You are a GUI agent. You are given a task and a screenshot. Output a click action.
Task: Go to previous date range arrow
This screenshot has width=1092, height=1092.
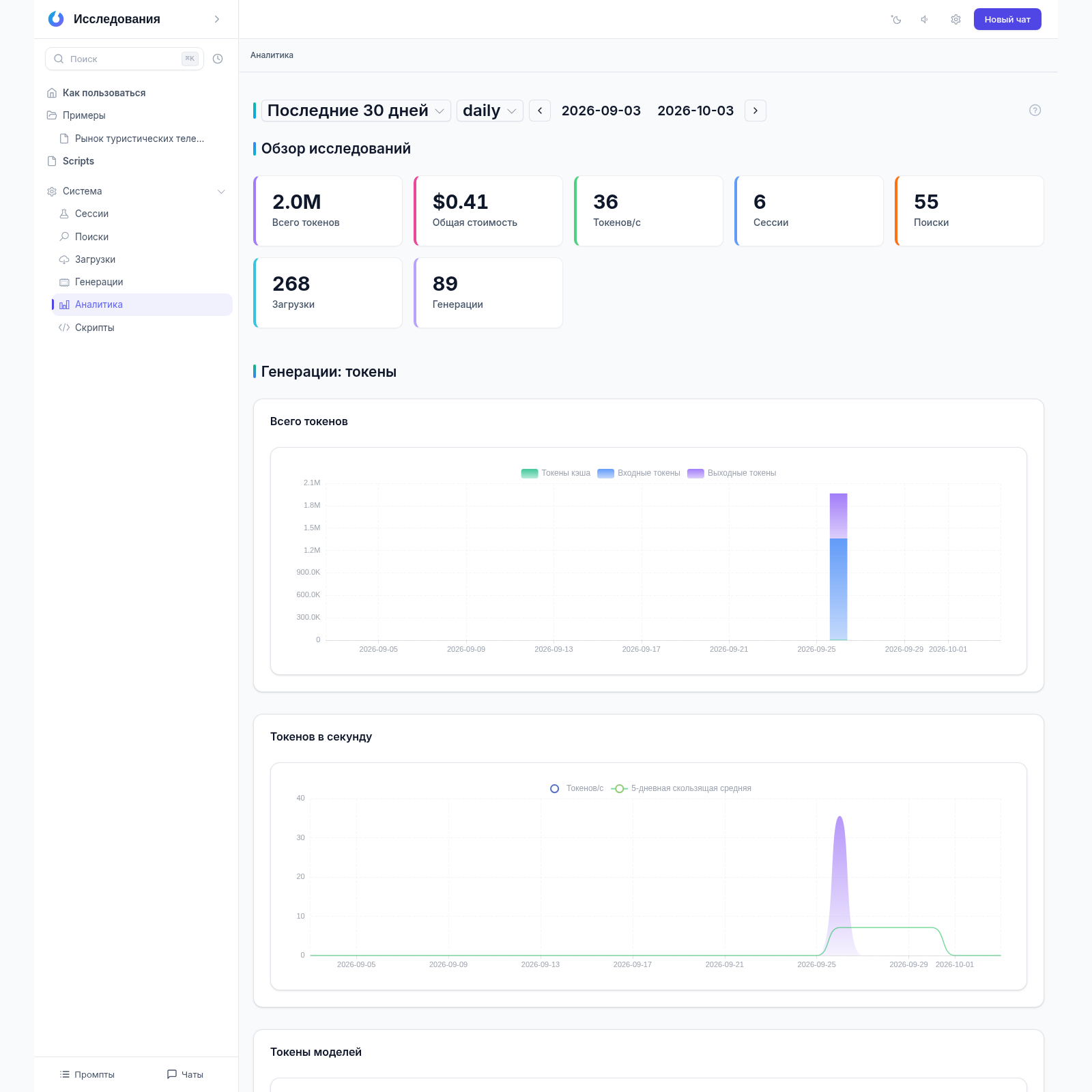coord(540,111)
